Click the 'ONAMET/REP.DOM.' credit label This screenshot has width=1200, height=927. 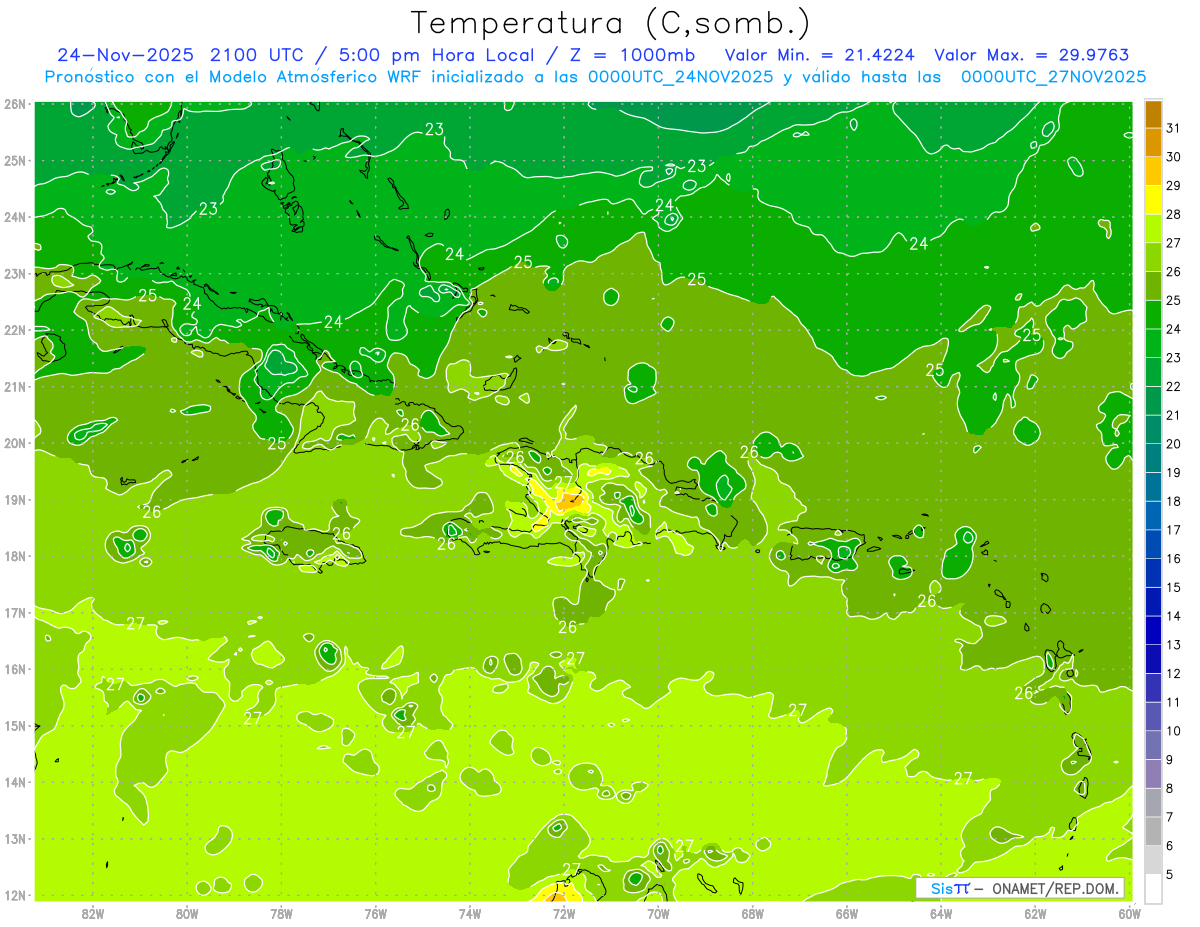[x=1058, y=888]
